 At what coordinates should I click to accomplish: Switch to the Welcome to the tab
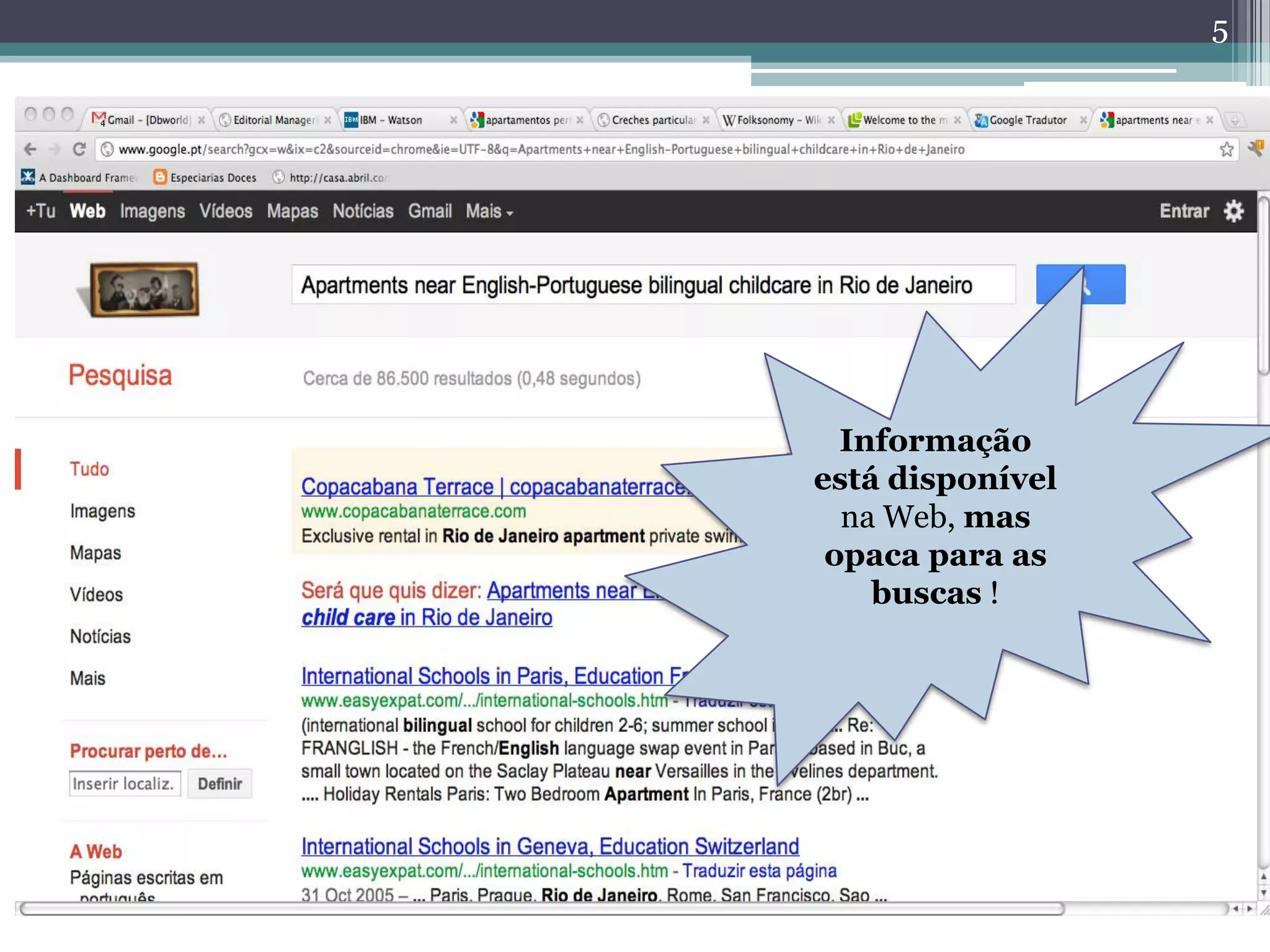click(904, 120)
